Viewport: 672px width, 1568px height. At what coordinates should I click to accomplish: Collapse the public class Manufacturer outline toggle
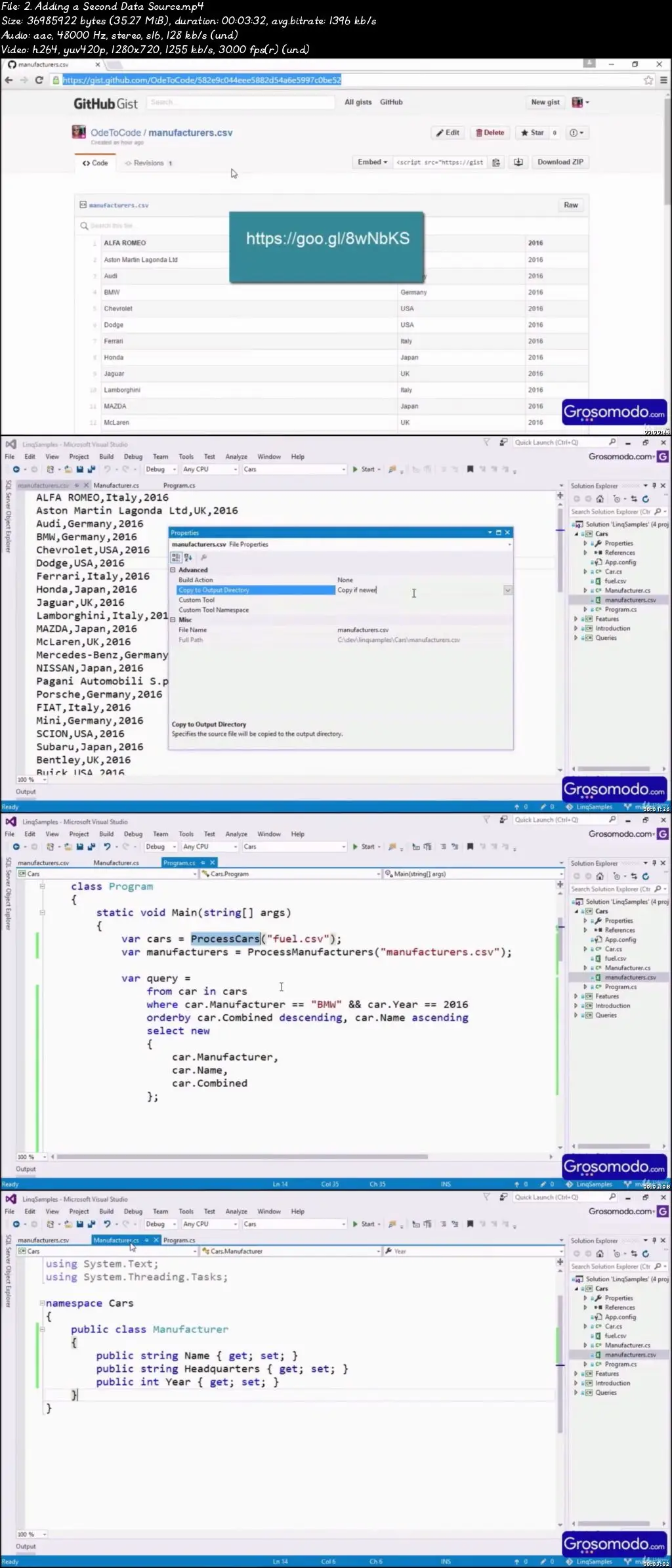tap(42, 1329)
